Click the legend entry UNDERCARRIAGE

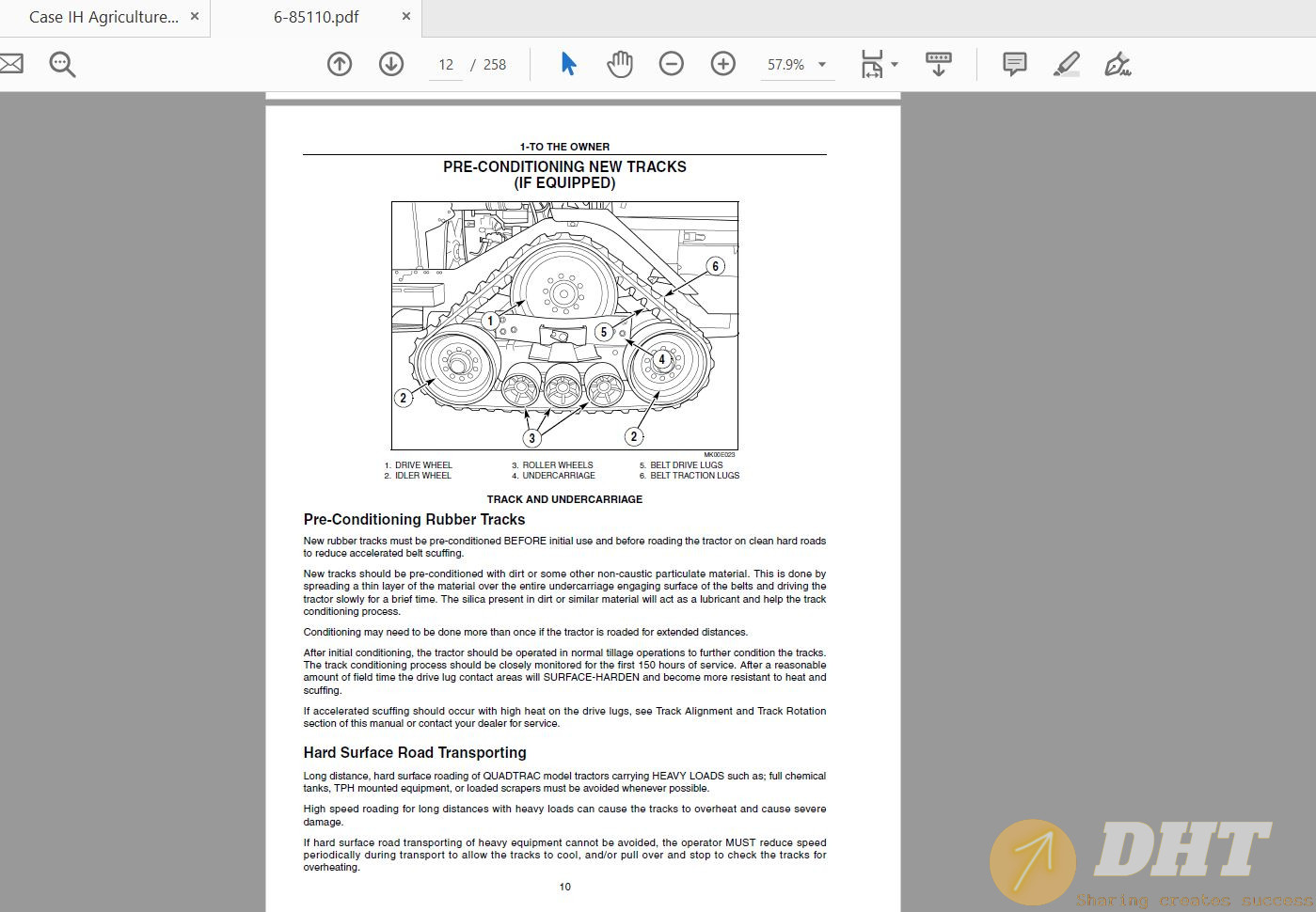click(559, 476)
